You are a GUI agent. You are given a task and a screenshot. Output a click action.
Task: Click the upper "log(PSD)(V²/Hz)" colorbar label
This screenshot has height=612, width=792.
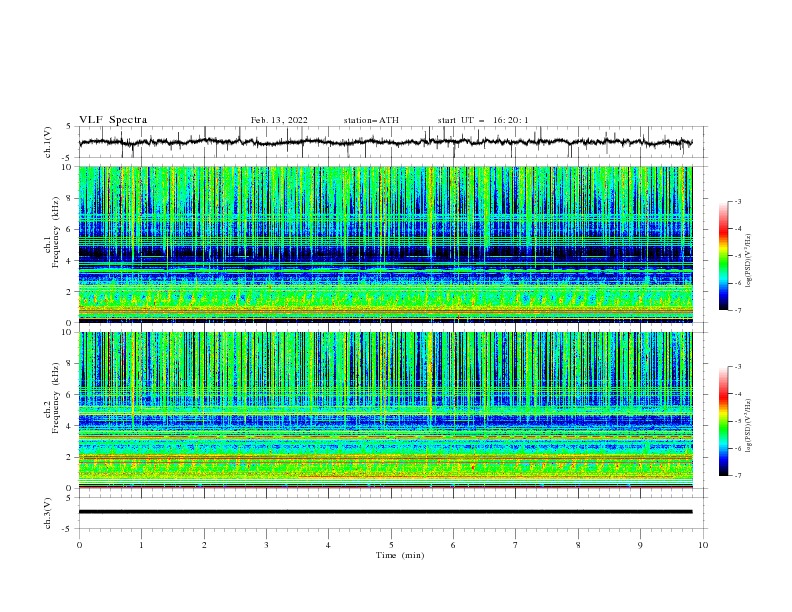pos(748,260)
